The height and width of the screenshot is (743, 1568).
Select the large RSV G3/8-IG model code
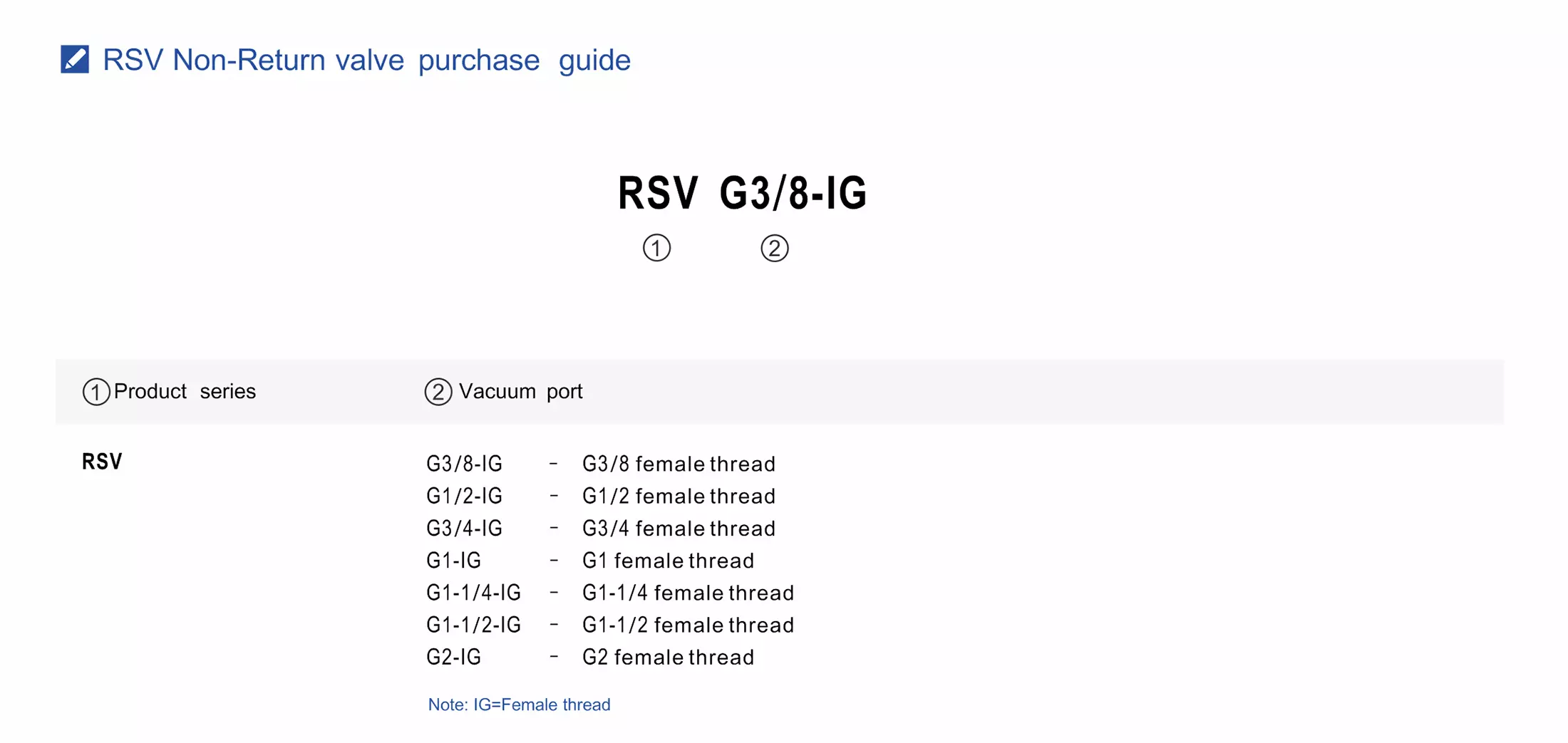point(742,193)
